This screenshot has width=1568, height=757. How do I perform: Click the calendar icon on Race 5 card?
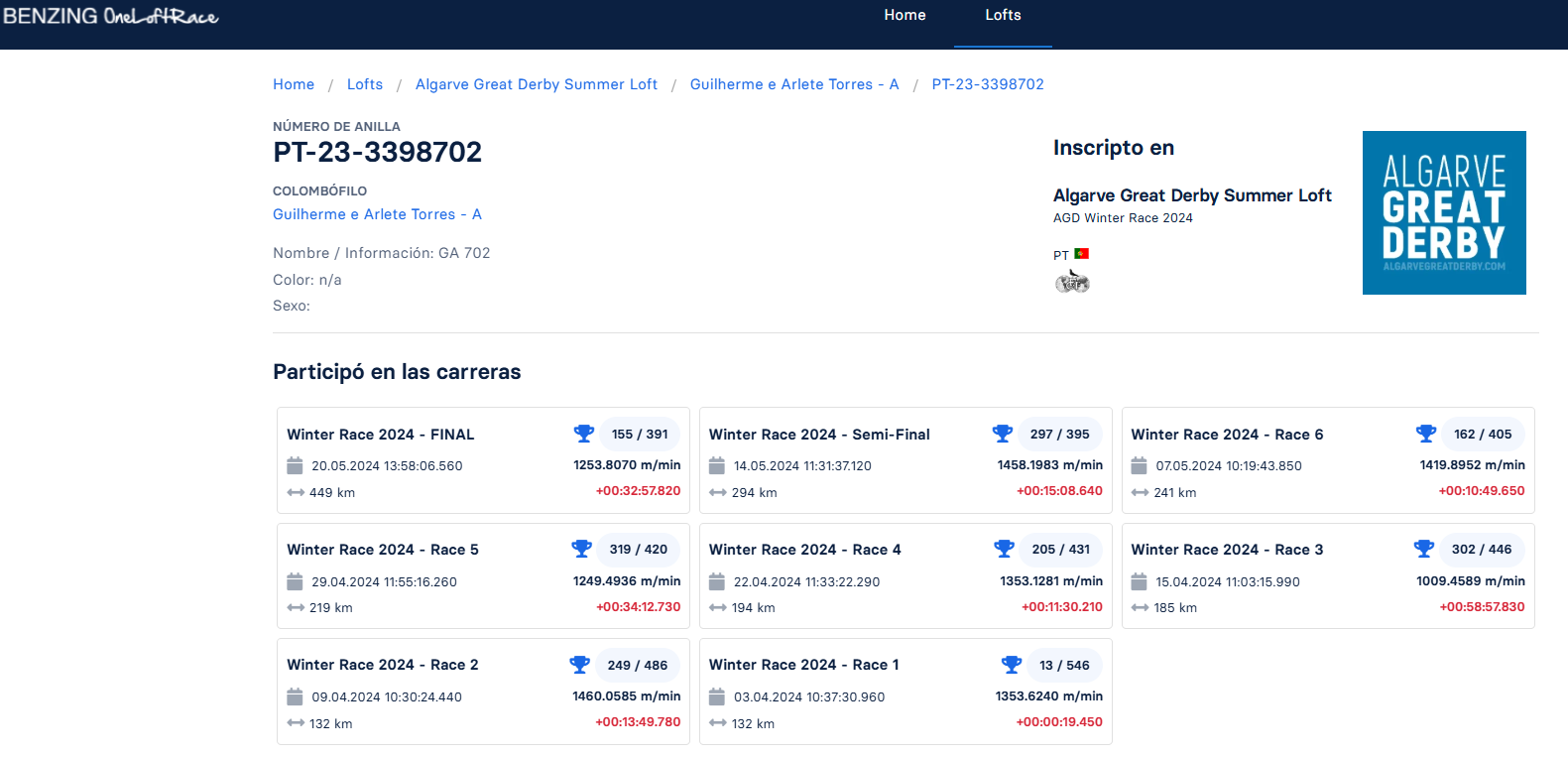click(295, 581)
